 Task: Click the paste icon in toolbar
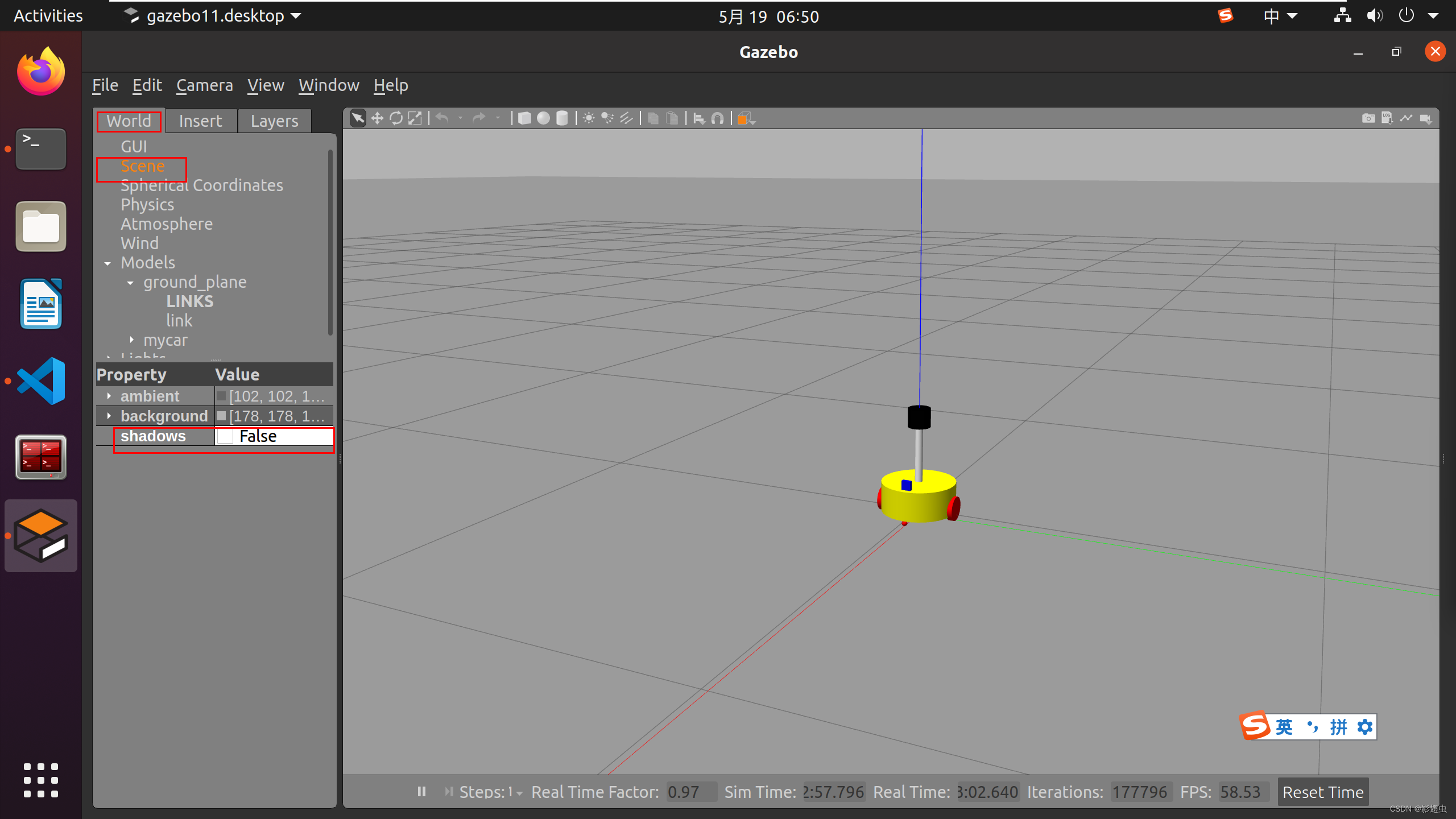click(672, 118)
